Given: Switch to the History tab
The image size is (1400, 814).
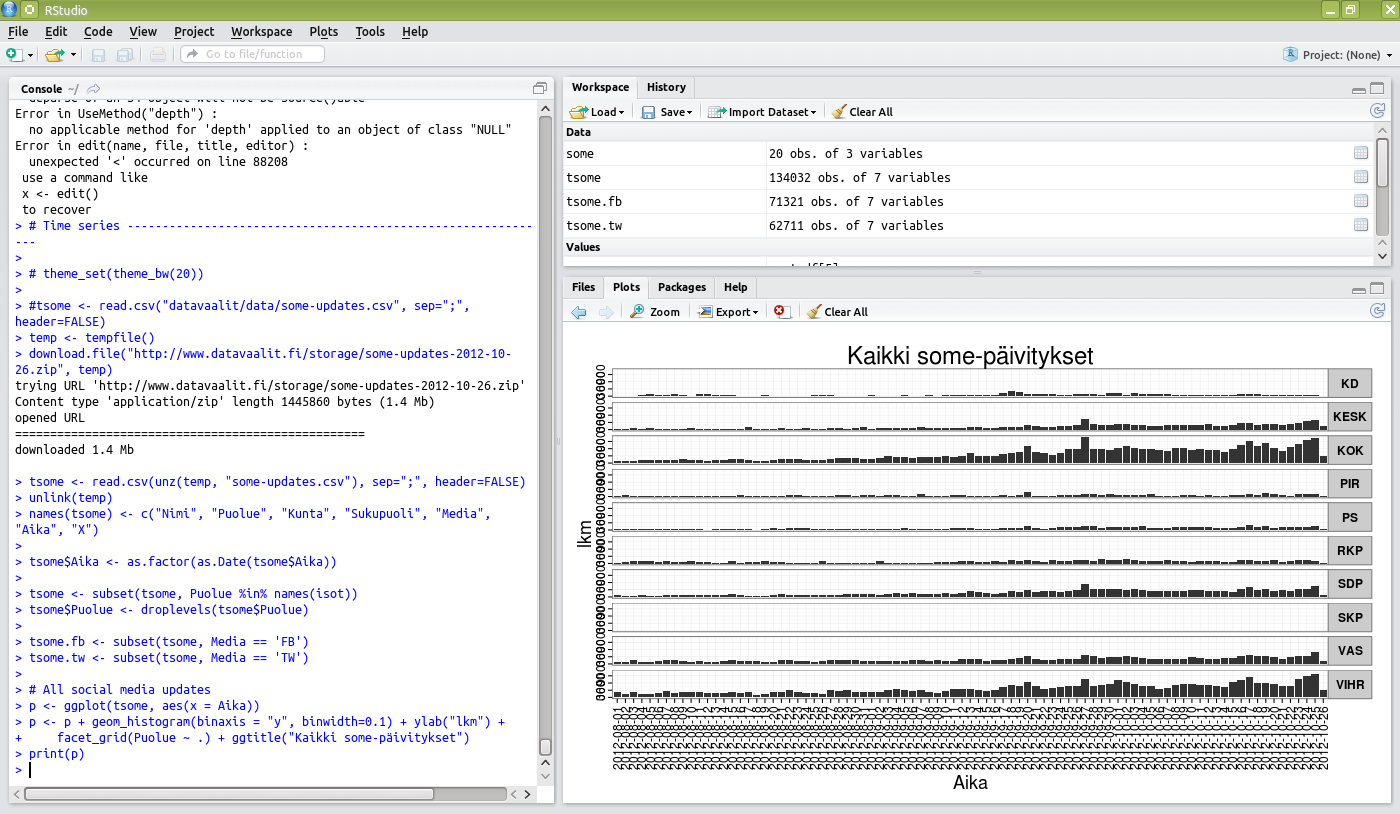Looking at the screenshot, I should point(666,87).
